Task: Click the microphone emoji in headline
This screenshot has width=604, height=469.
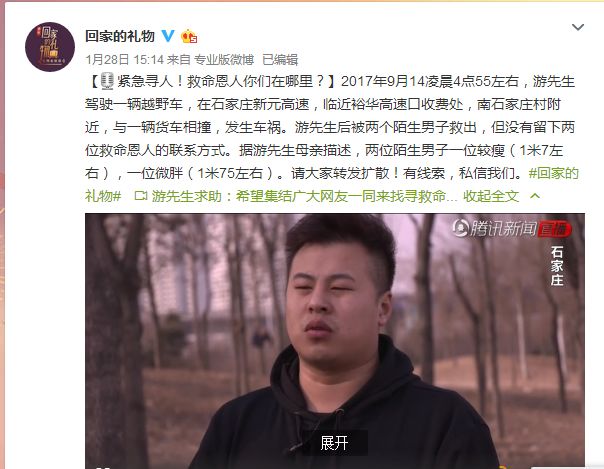Action: tap(107, 81)
